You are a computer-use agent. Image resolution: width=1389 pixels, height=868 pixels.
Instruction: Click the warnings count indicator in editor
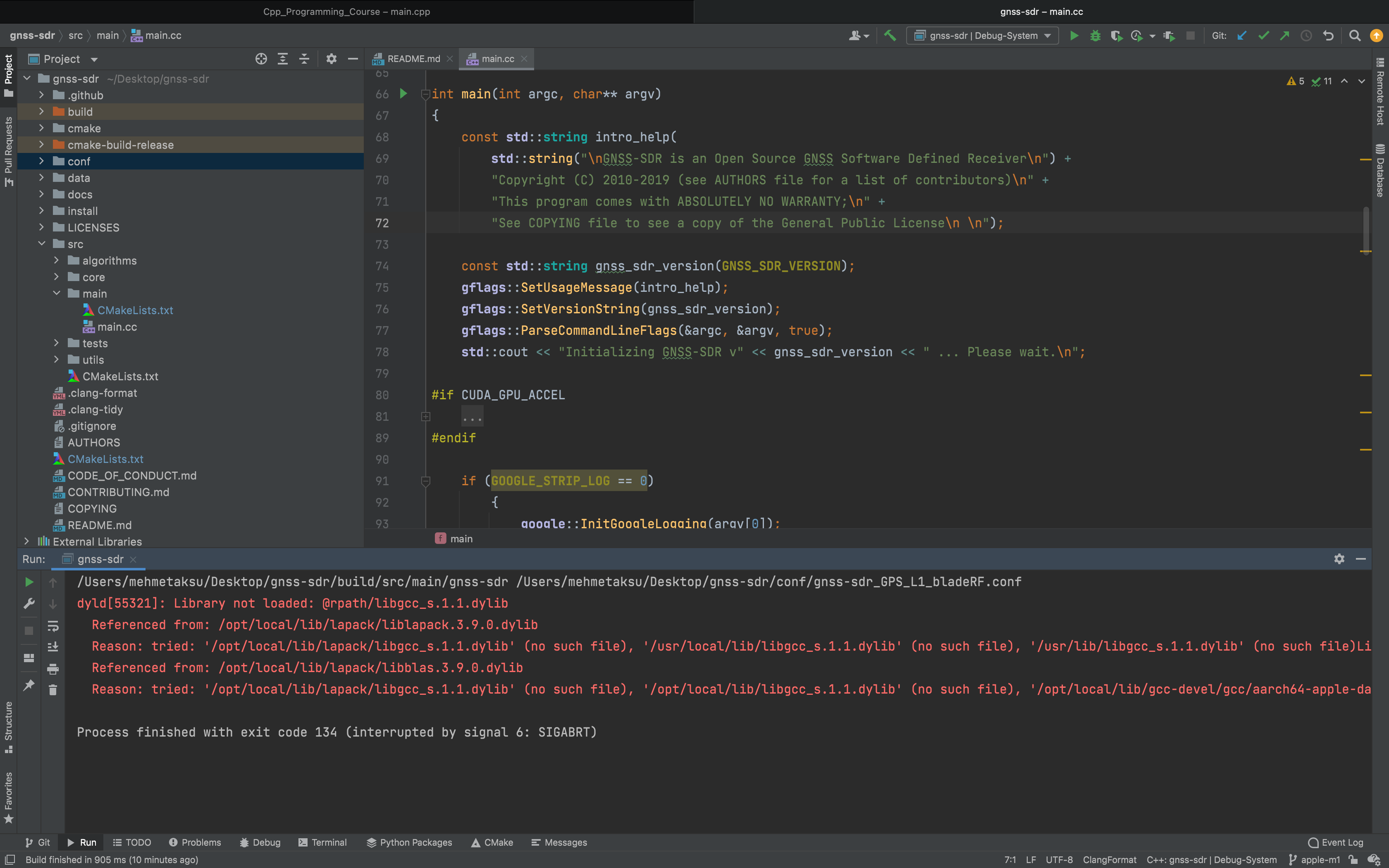pos(1296,81)
